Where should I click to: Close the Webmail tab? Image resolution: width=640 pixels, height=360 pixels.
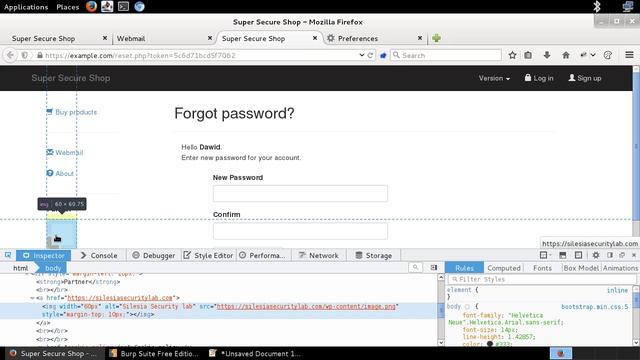point(210,38)
